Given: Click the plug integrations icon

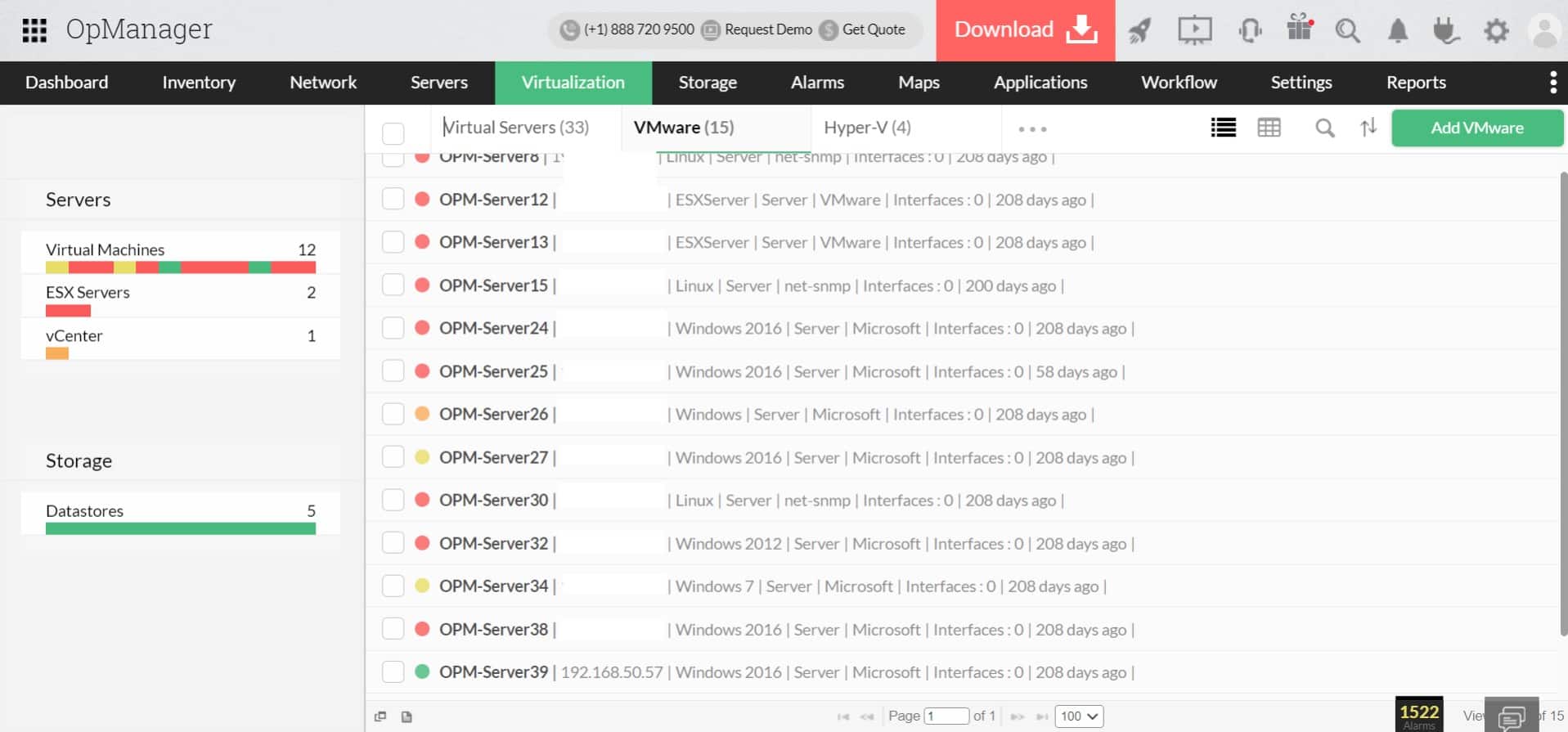Looking at the screenshot, I should (x=1446, y=31).
